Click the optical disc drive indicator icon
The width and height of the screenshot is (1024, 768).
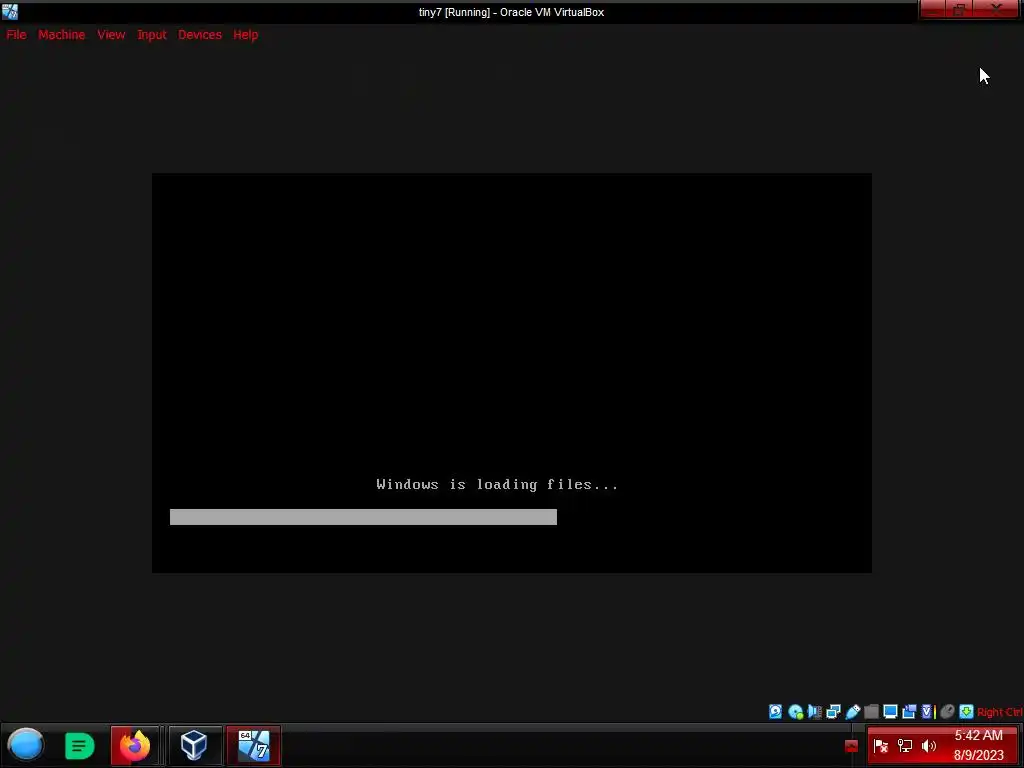[x=795, y=712]
